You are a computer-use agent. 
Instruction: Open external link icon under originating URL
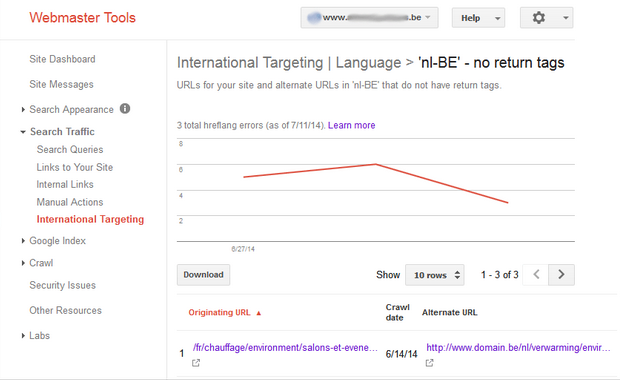click(196, 363)
